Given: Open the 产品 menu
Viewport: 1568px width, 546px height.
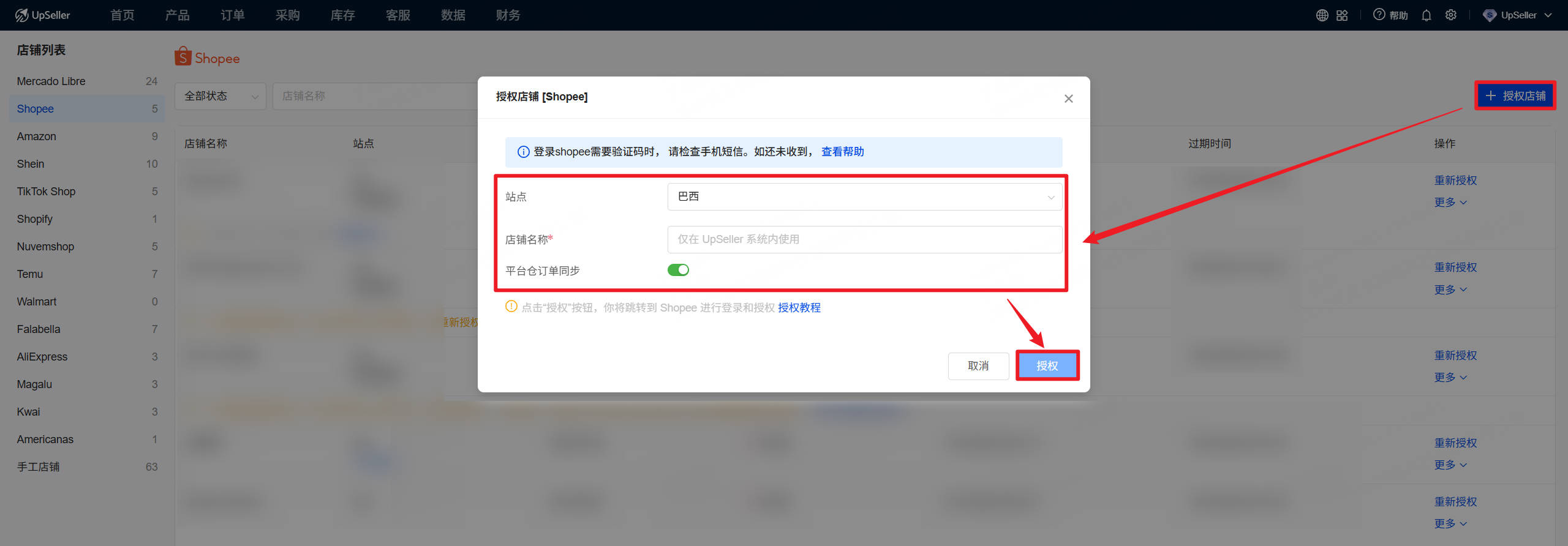Looking at the screenshot, I should pos(178,15).
